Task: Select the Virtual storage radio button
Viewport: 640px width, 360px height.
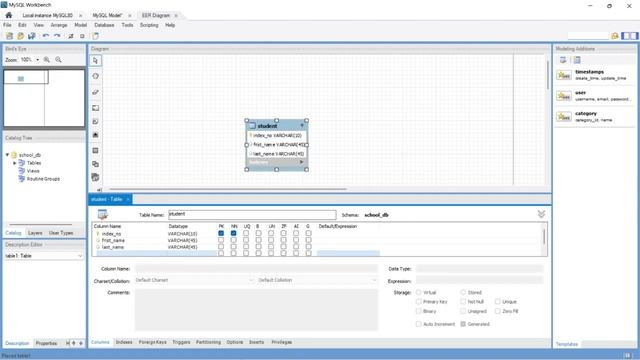Action: click(x=418, y=293)
